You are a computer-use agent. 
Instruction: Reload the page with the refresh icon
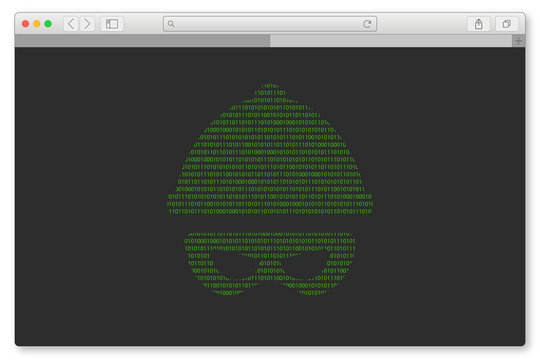coord(367,24)
